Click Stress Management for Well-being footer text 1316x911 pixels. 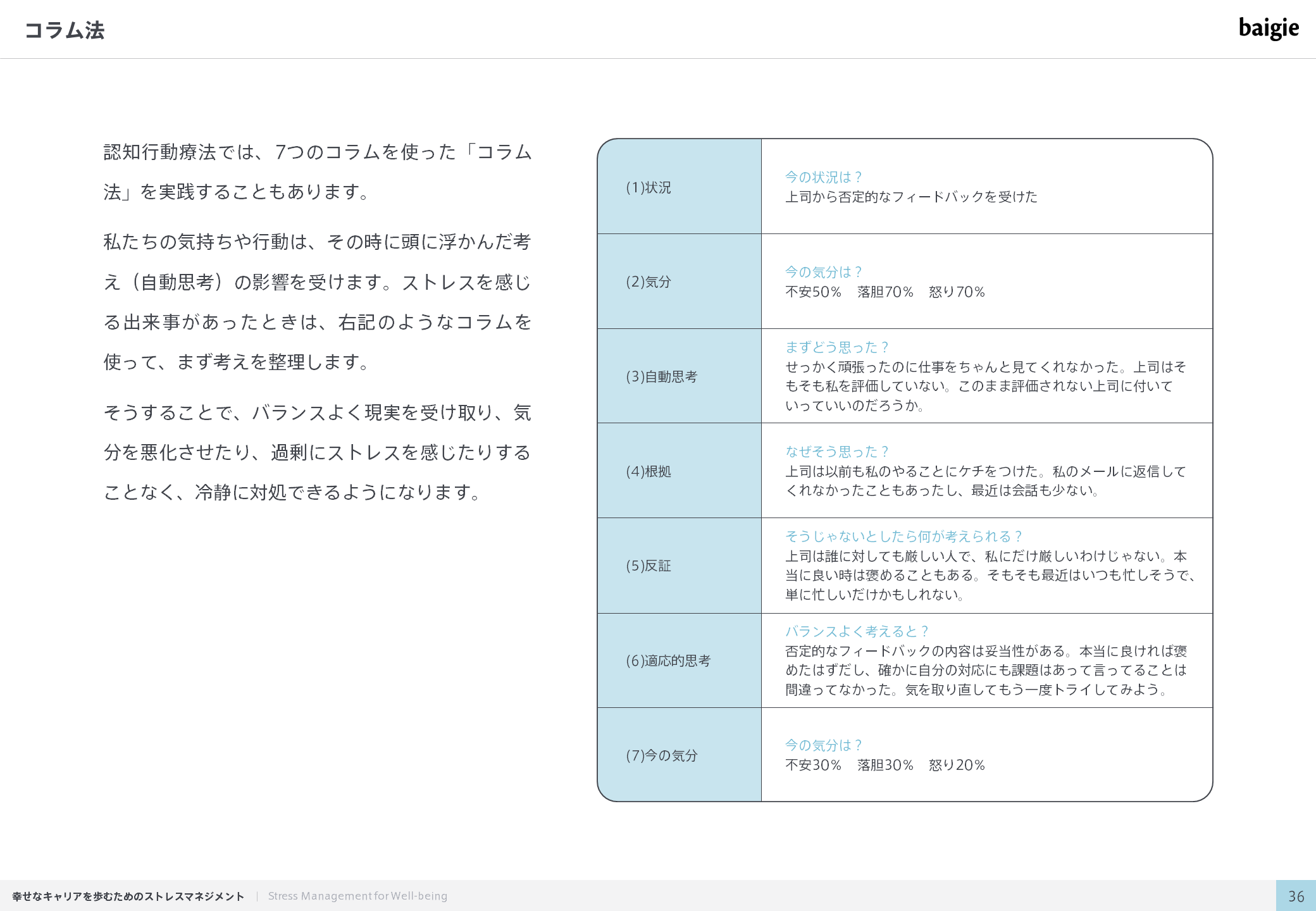pyautogui.click(x=357, y=896)
